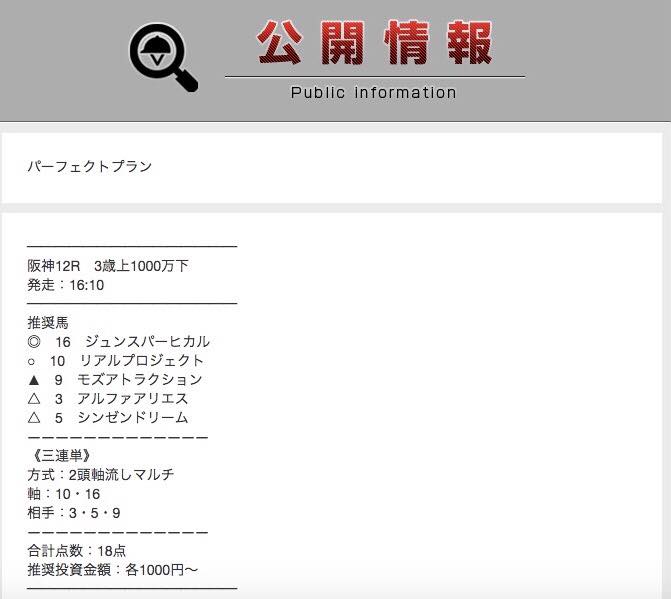Click the 阪神12R race title line
This screenshot has width=671, height=599.
click(x=108, y=266)
